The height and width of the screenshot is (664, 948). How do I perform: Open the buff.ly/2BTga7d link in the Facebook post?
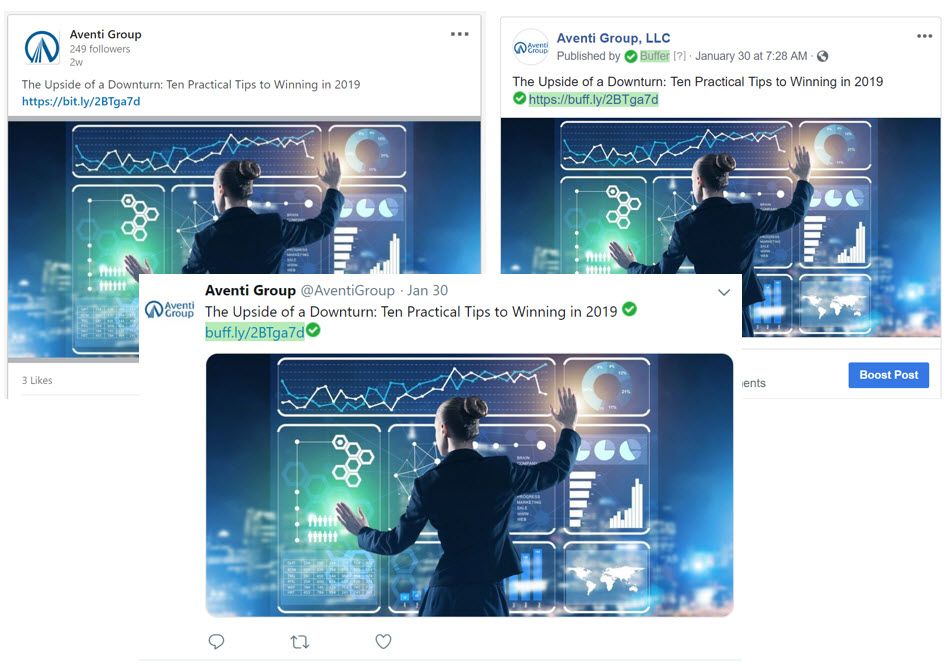click(593, 99)
